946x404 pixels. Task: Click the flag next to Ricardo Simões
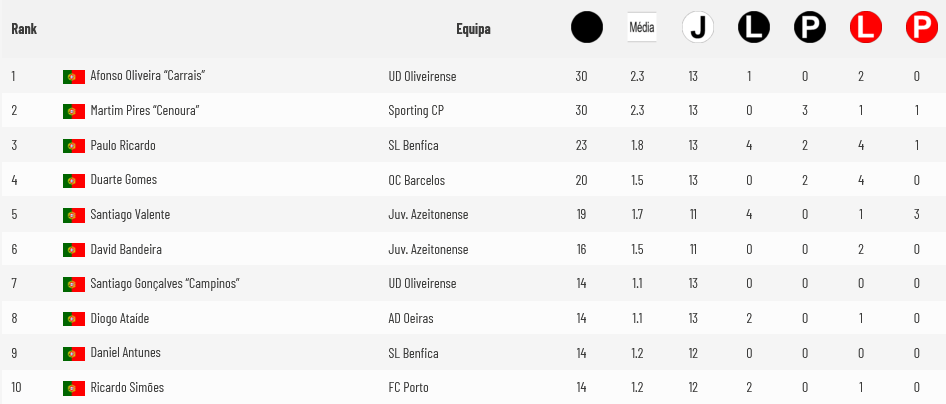pyautogui.click(x=74, y=388)
